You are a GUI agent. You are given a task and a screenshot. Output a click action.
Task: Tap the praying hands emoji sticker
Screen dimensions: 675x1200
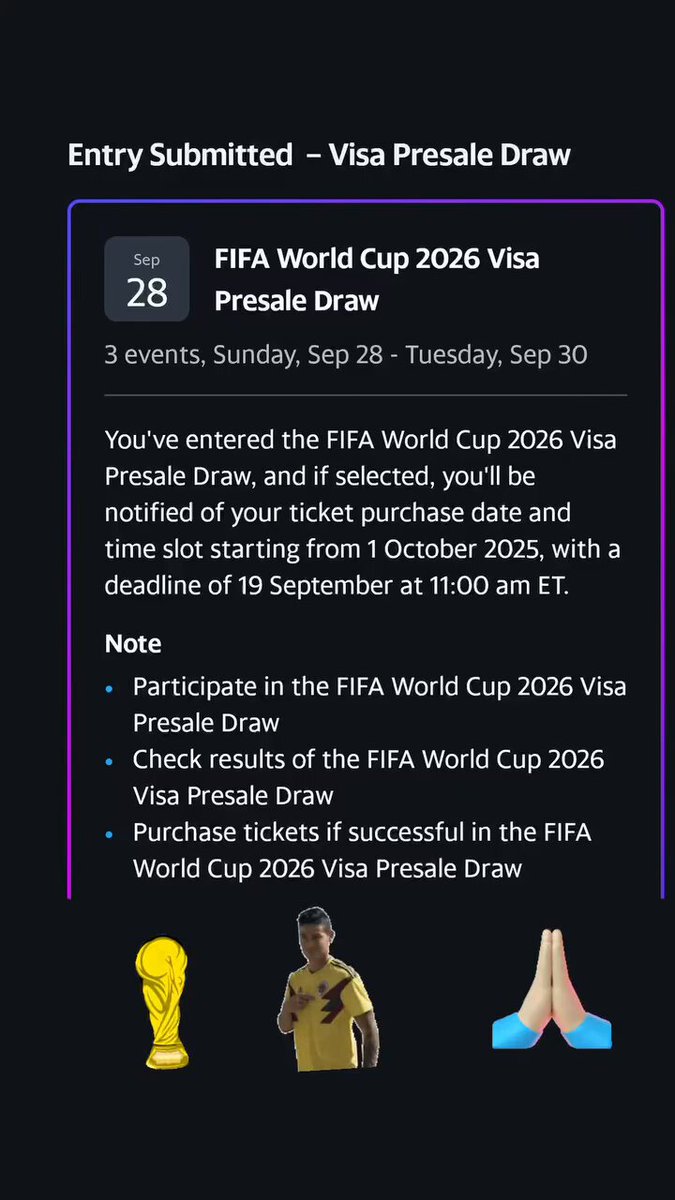tap(552, 989)
